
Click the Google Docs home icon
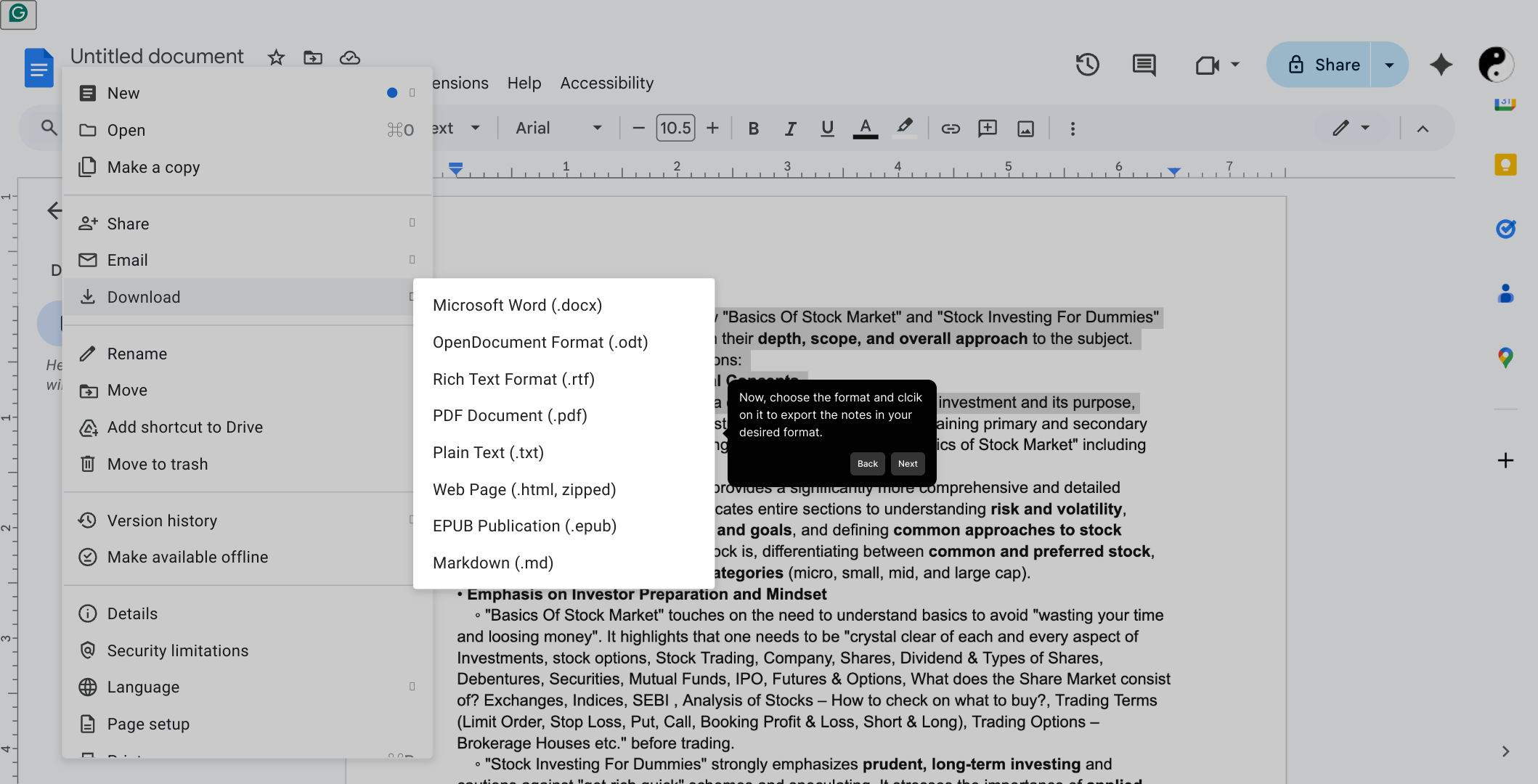(x=39, y=68)
